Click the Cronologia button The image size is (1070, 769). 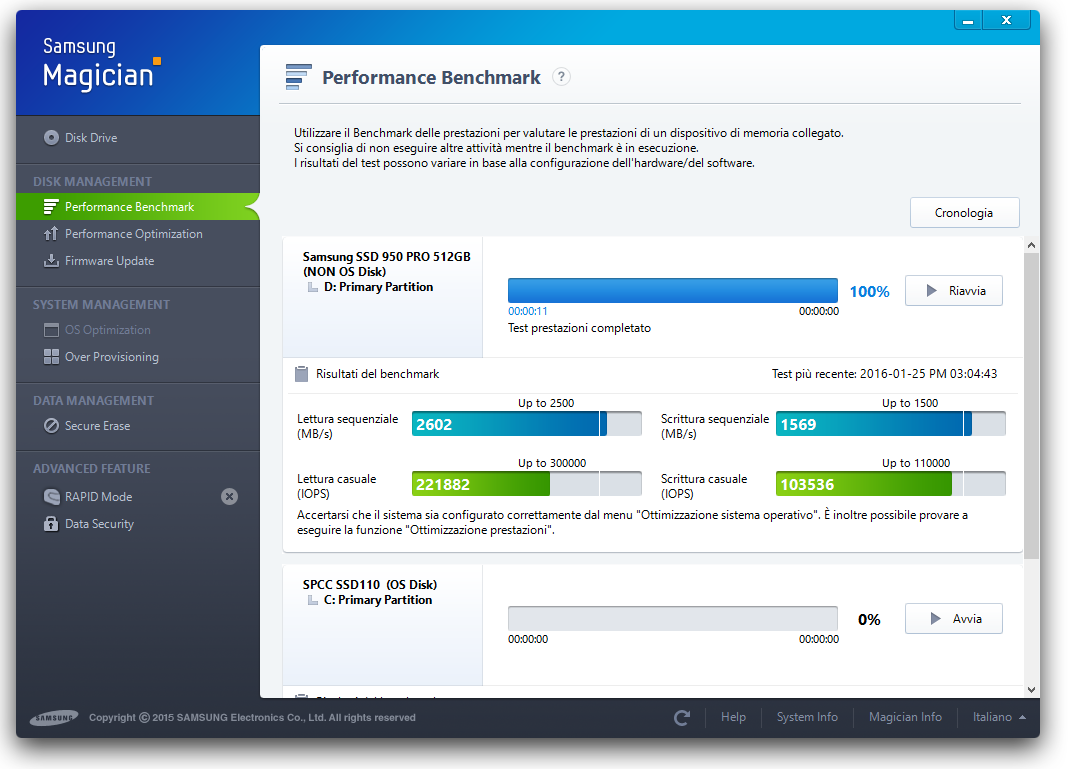click(964, 213)
